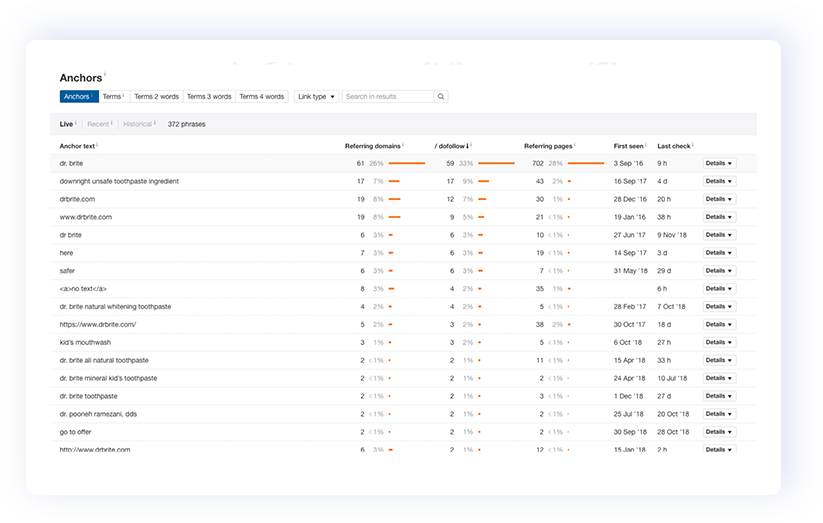
Task: Select the Recent index filter
Action: [x=98, y=124]
